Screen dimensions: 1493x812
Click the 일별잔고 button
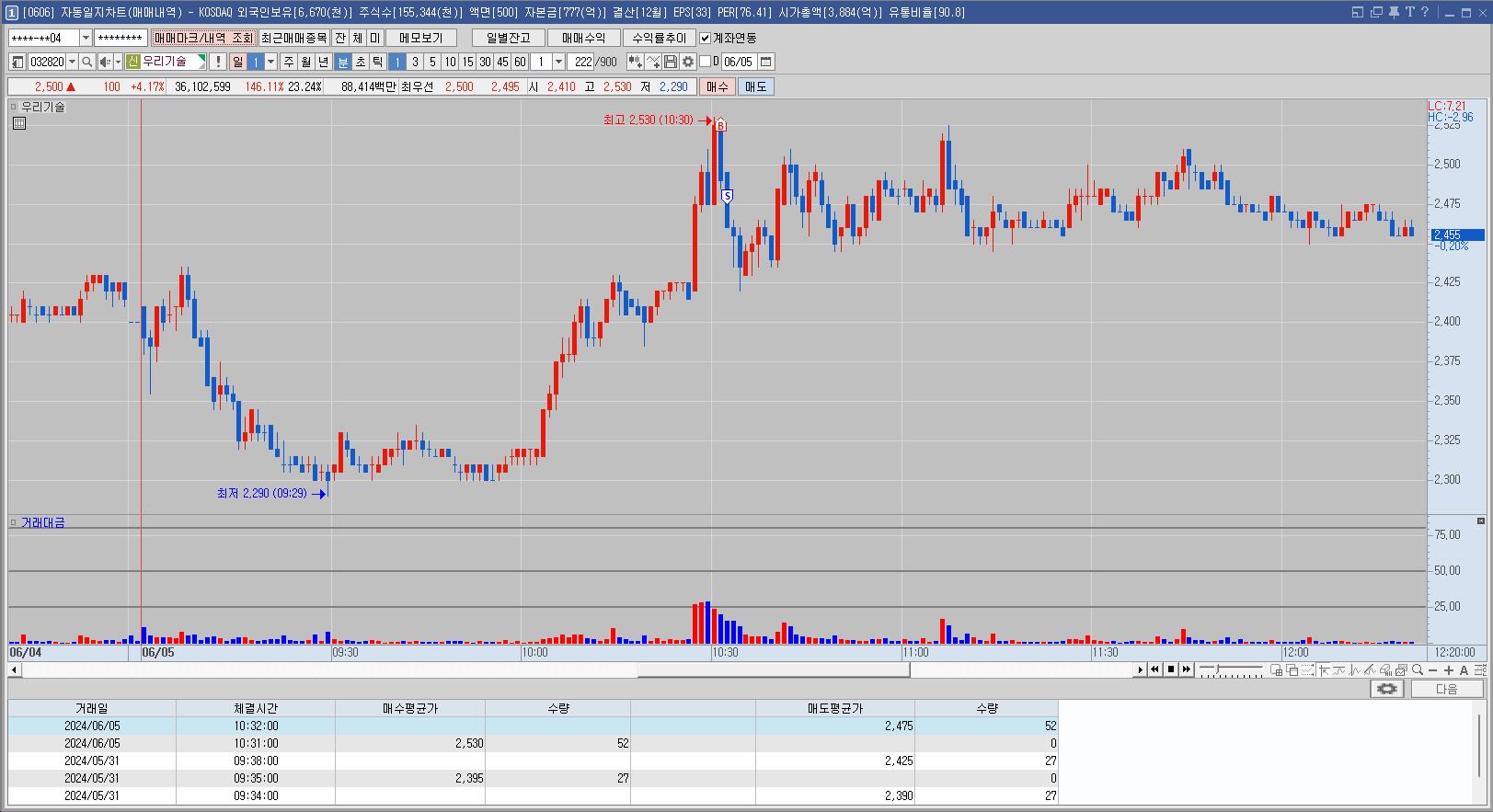pos(509,38)
